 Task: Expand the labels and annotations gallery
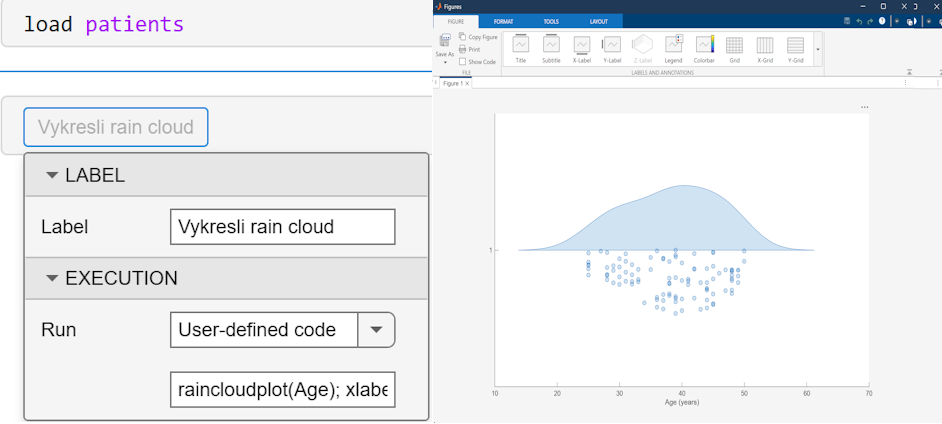818,48
